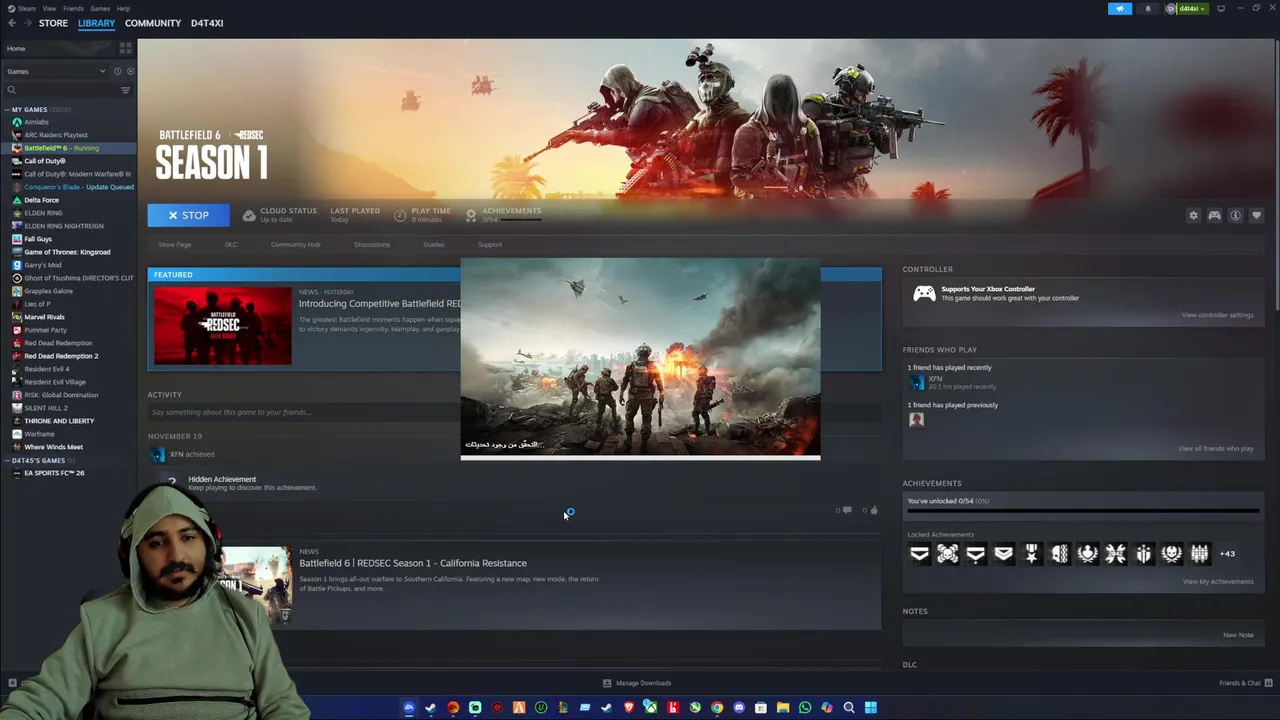Open View My Achievements link

click(x=1218, y=581)
